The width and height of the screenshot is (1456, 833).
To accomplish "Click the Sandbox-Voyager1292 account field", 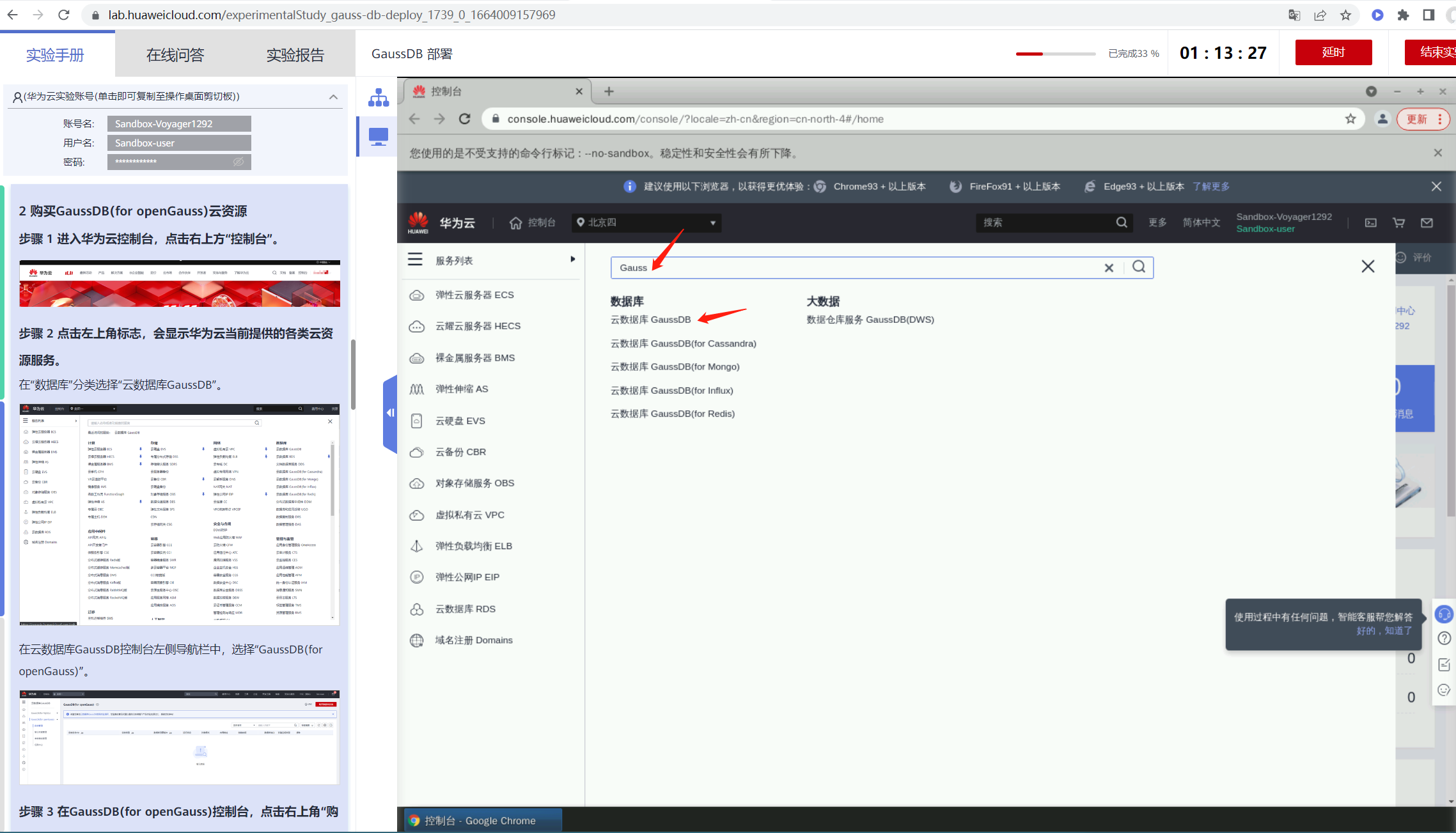I will tap(179, 124).
